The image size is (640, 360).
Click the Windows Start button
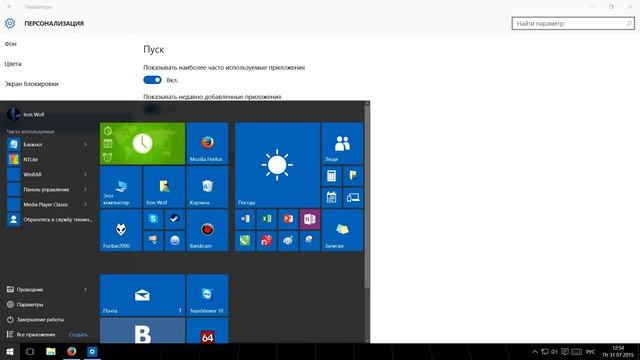10,351
